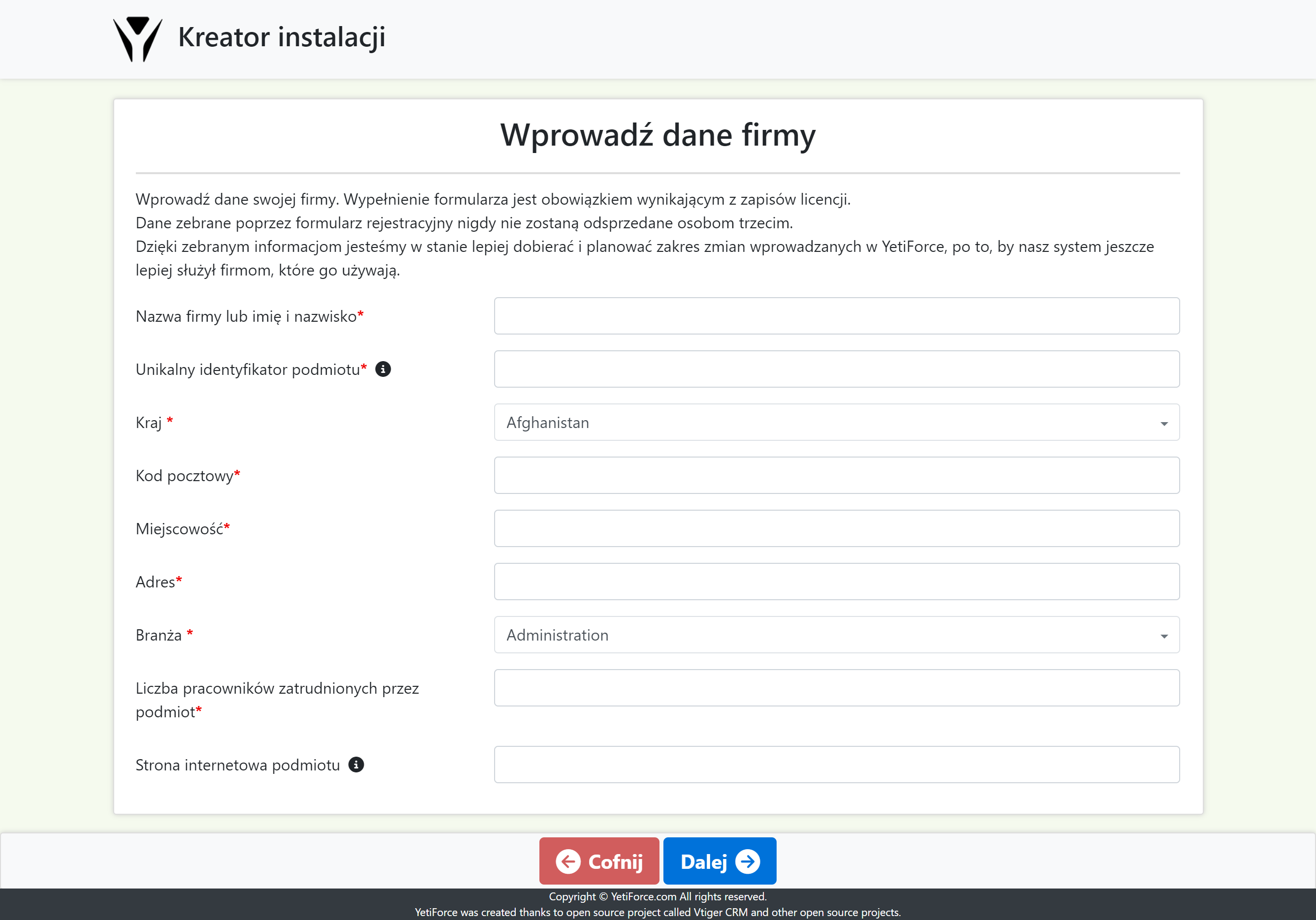
Task: Click the YetiForce logo icon
Action: (x=138, y=38)
